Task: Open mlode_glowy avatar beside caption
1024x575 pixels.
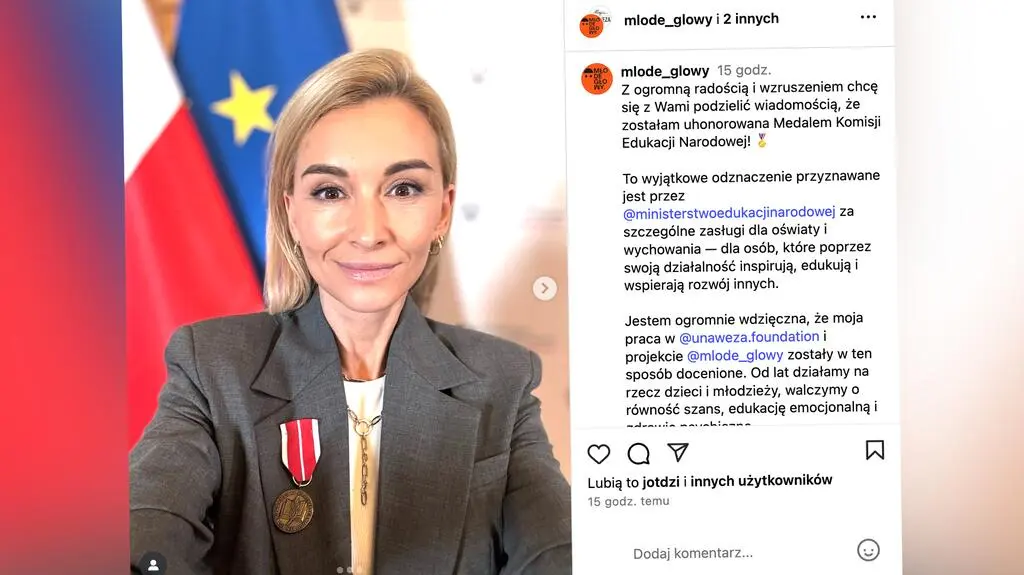Action: tap(596, 79)
